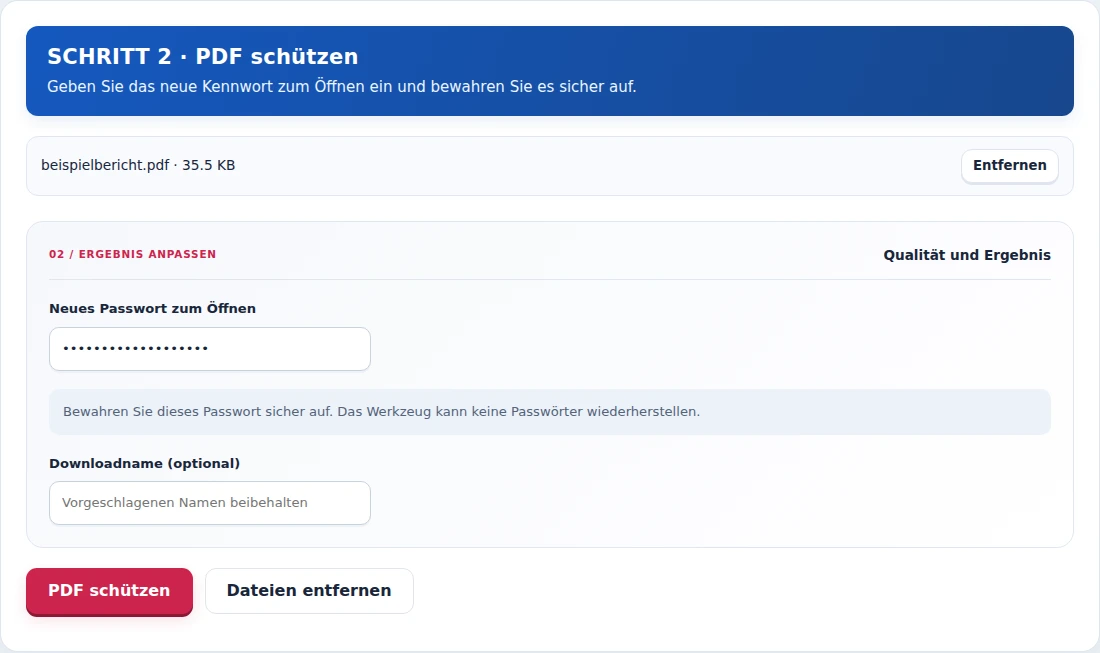Click the Downloadname (optional) label

(x=145, y=464)
